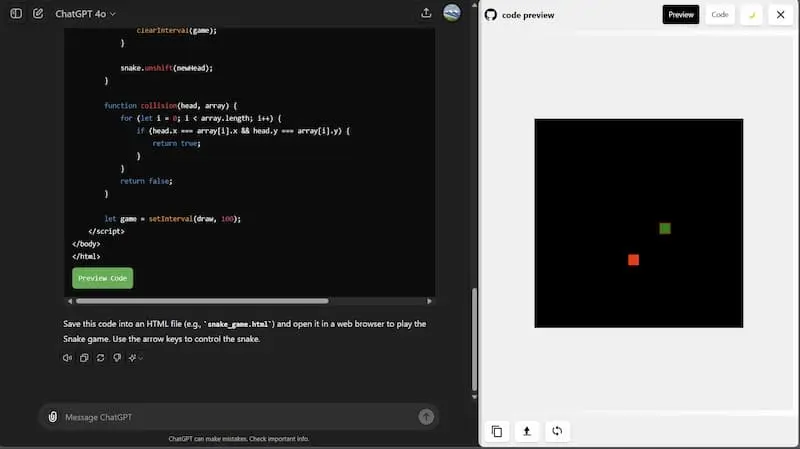
Task: Copy preview code with the copy icon
Action: [x=497, y=431]
